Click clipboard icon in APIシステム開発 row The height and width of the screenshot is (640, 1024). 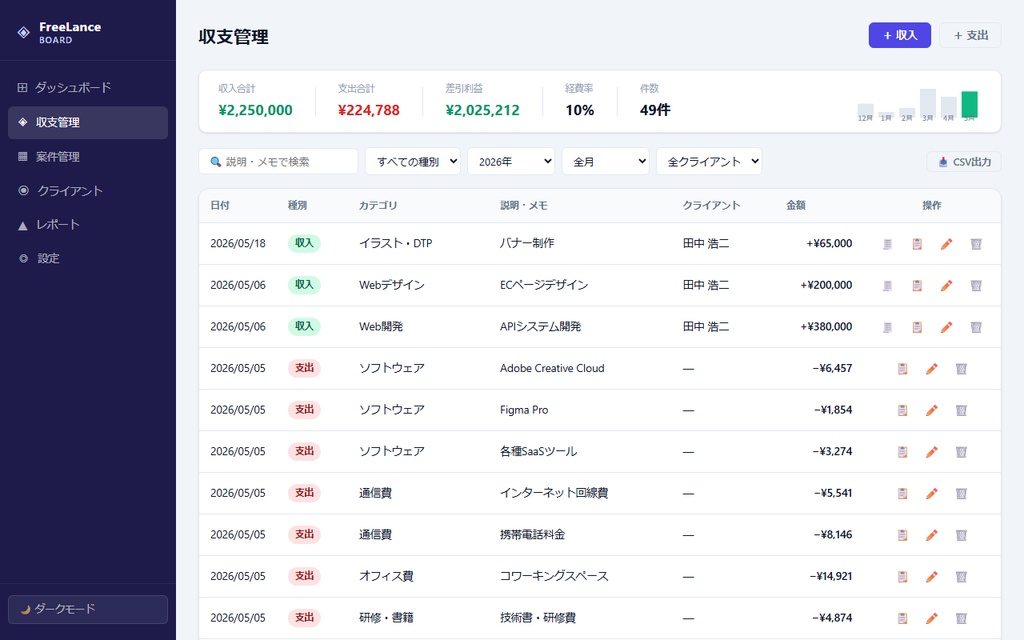pos(917,327)
